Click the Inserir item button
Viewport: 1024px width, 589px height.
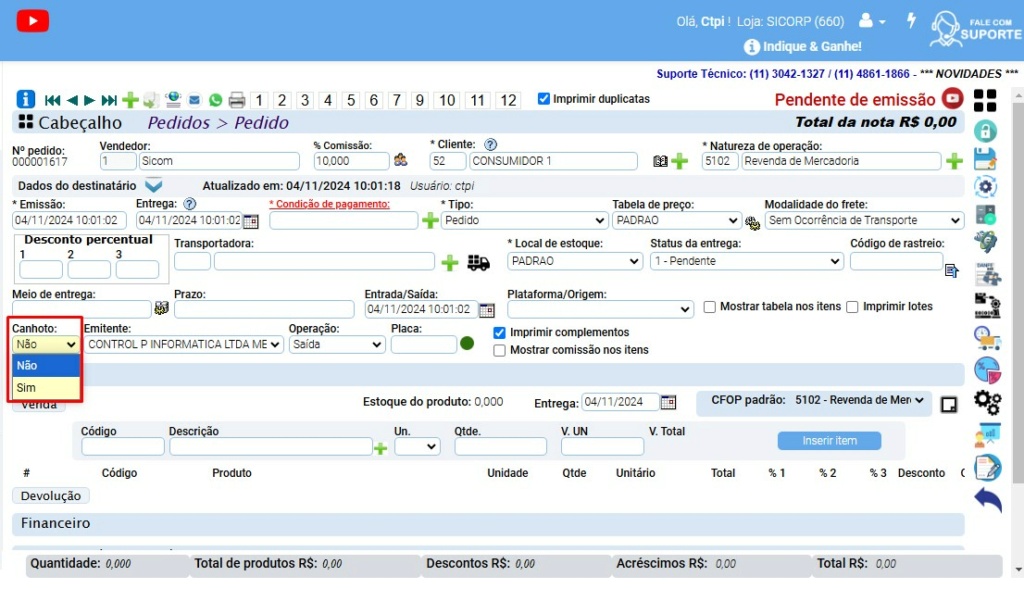829,441
